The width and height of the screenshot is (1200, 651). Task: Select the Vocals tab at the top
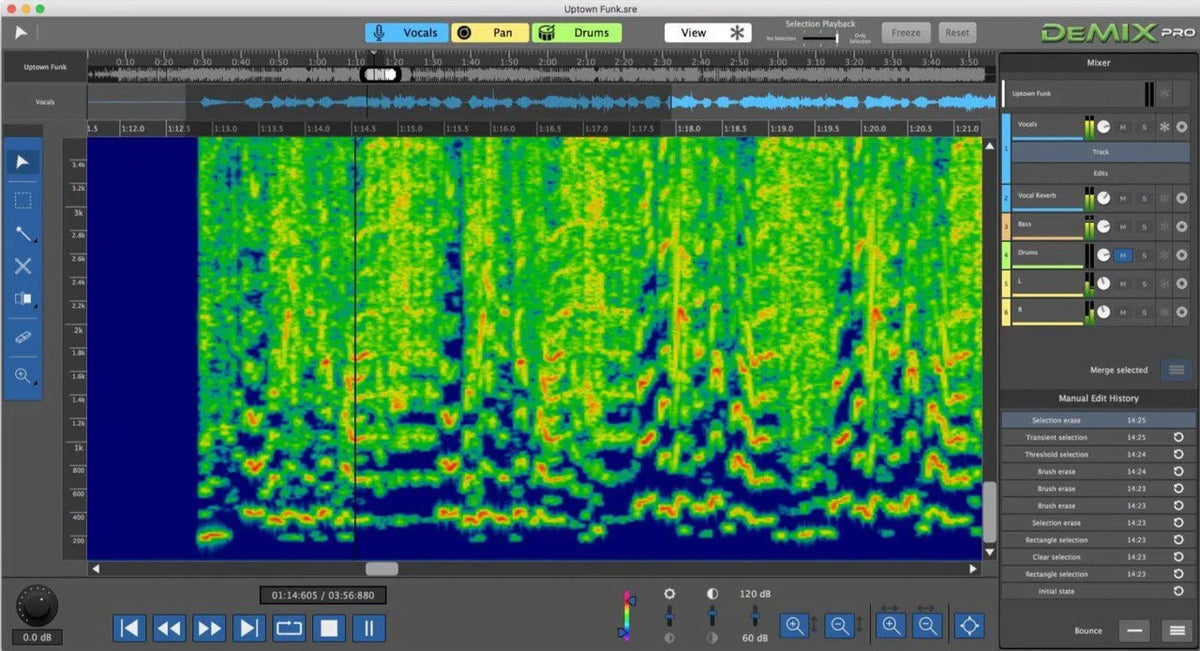[x=404, y=31]
